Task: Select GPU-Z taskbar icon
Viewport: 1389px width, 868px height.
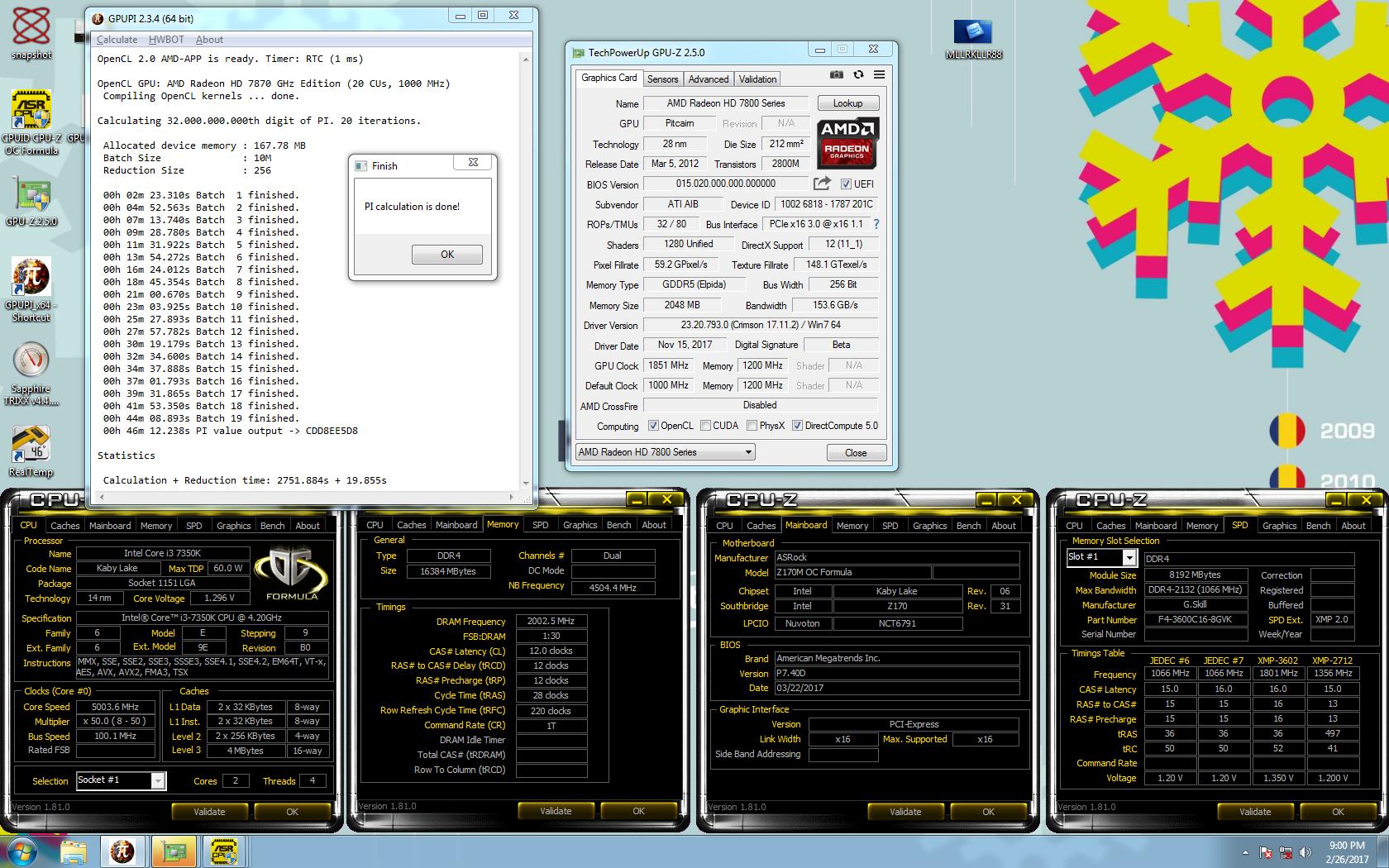Action: pos(174,851)
